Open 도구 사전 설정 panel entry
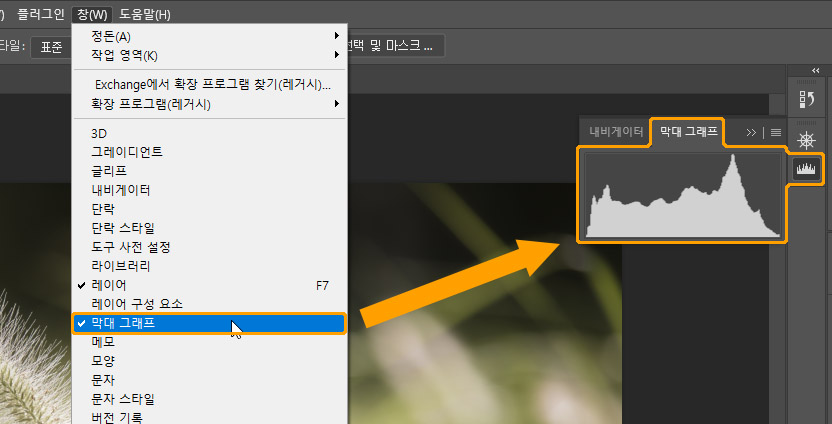 point(209,247)
